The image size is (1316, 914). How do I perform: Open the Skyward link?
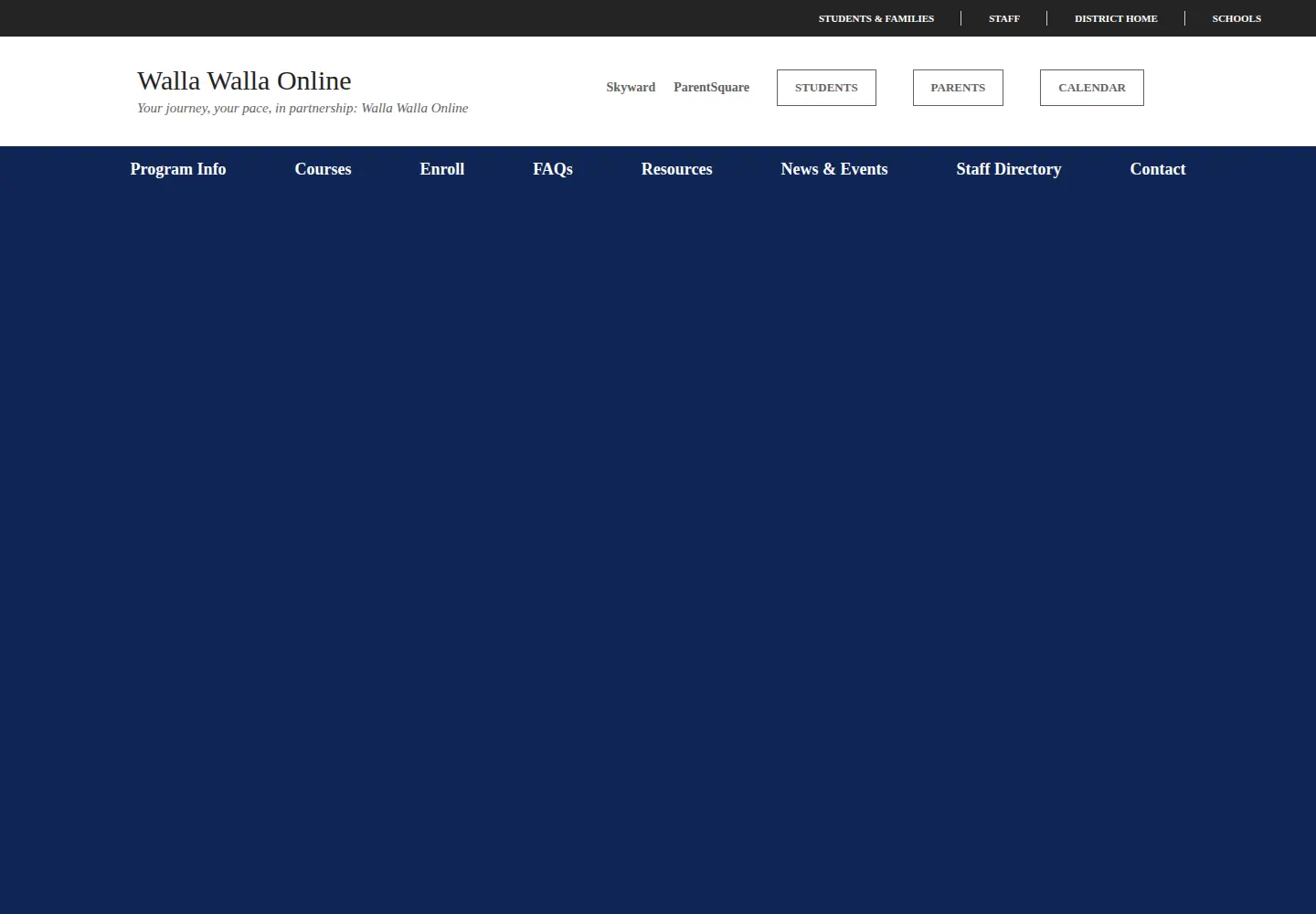(x=631, y=88)
